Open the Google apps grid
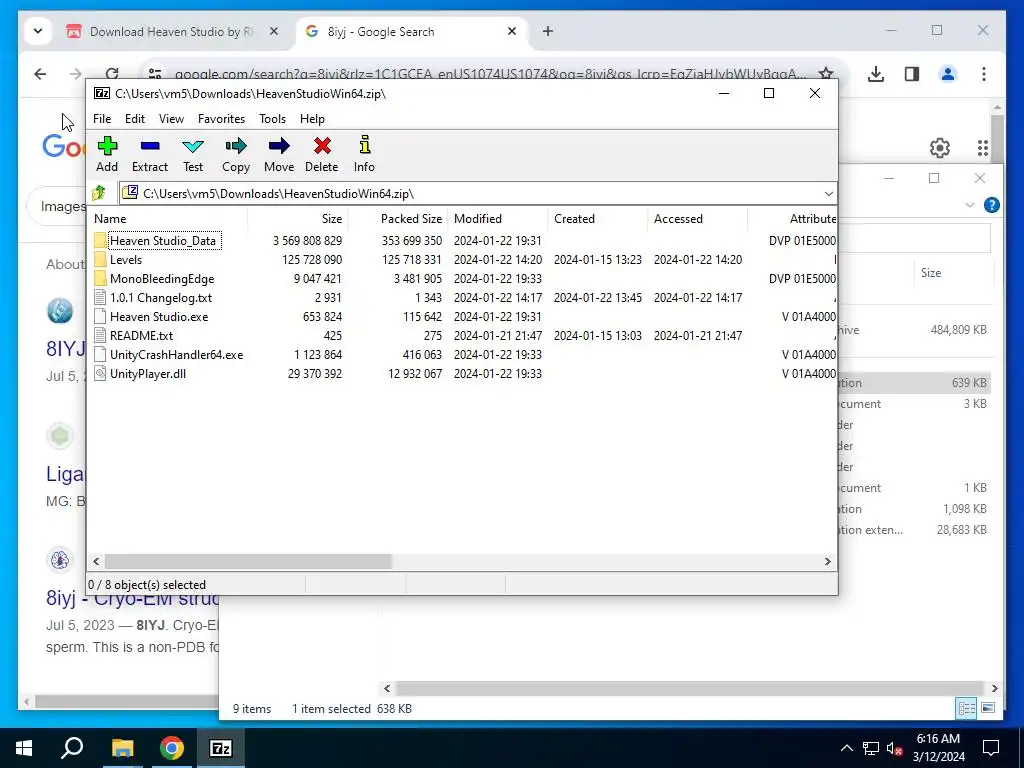This screenshot has width=1024, height=768. (x=983, y=148)
